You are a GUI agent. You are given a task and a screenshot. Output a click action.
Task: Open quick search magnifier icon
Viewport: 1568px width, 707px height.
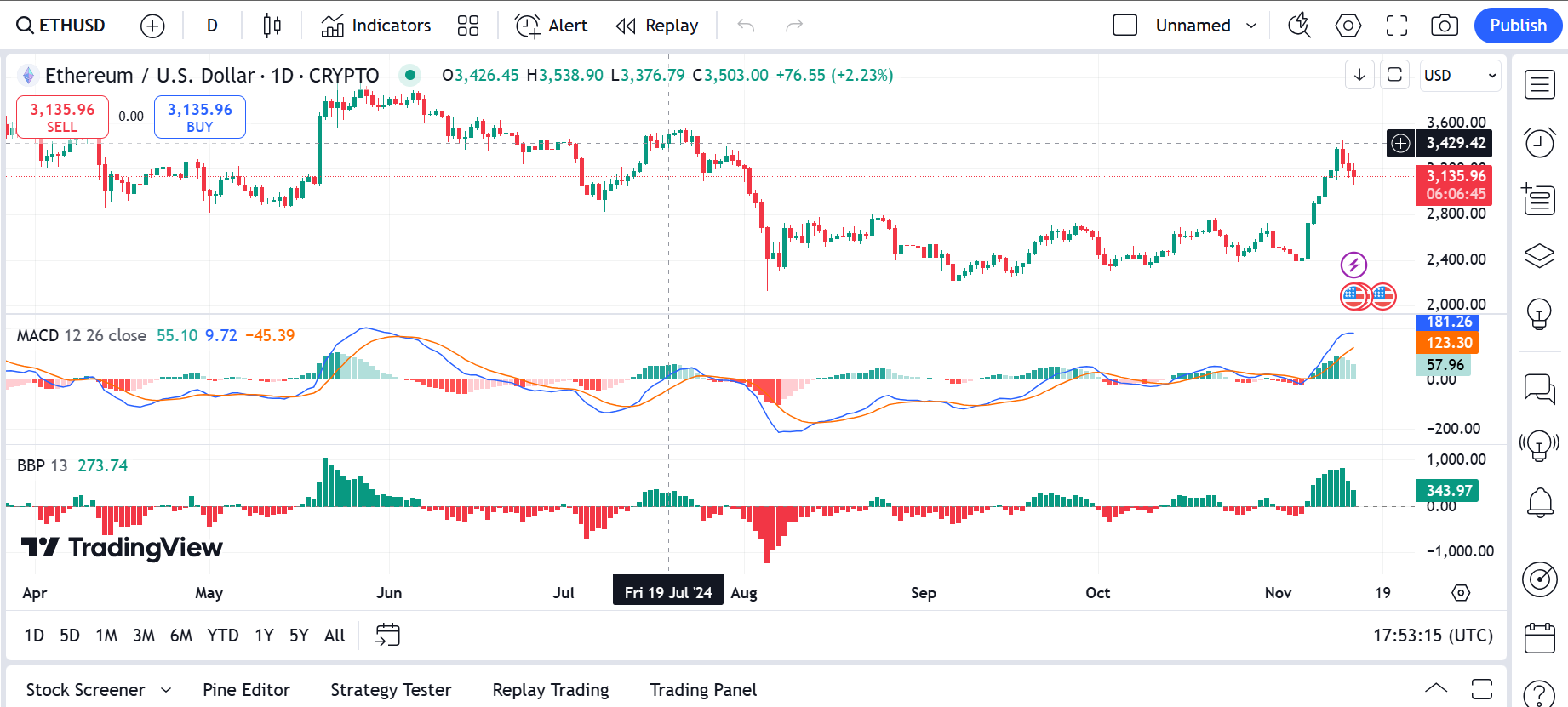(x=1299, y=26)
